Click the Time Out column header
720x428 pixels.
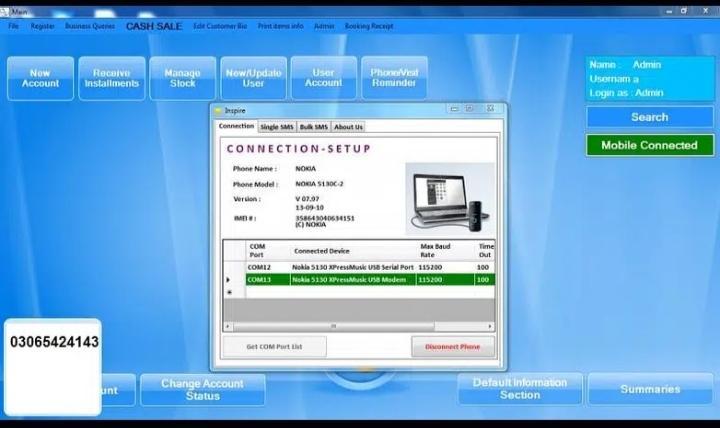tap(485, 251)
